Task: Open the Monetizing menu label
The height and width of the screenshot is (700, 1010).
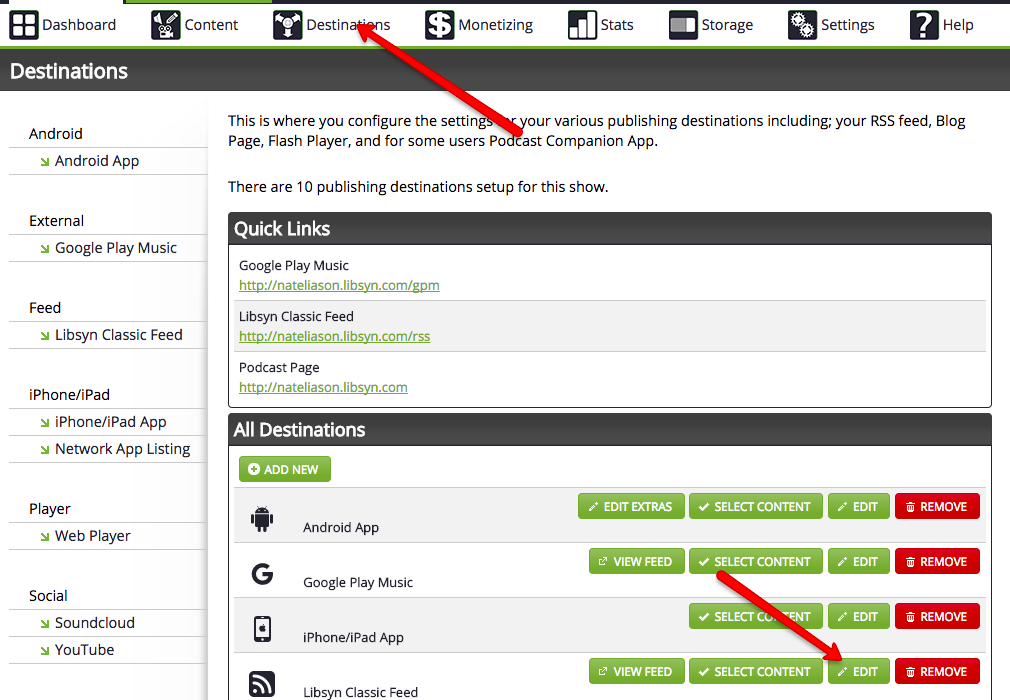Action: pyautogui.click(x=495, y=25)
